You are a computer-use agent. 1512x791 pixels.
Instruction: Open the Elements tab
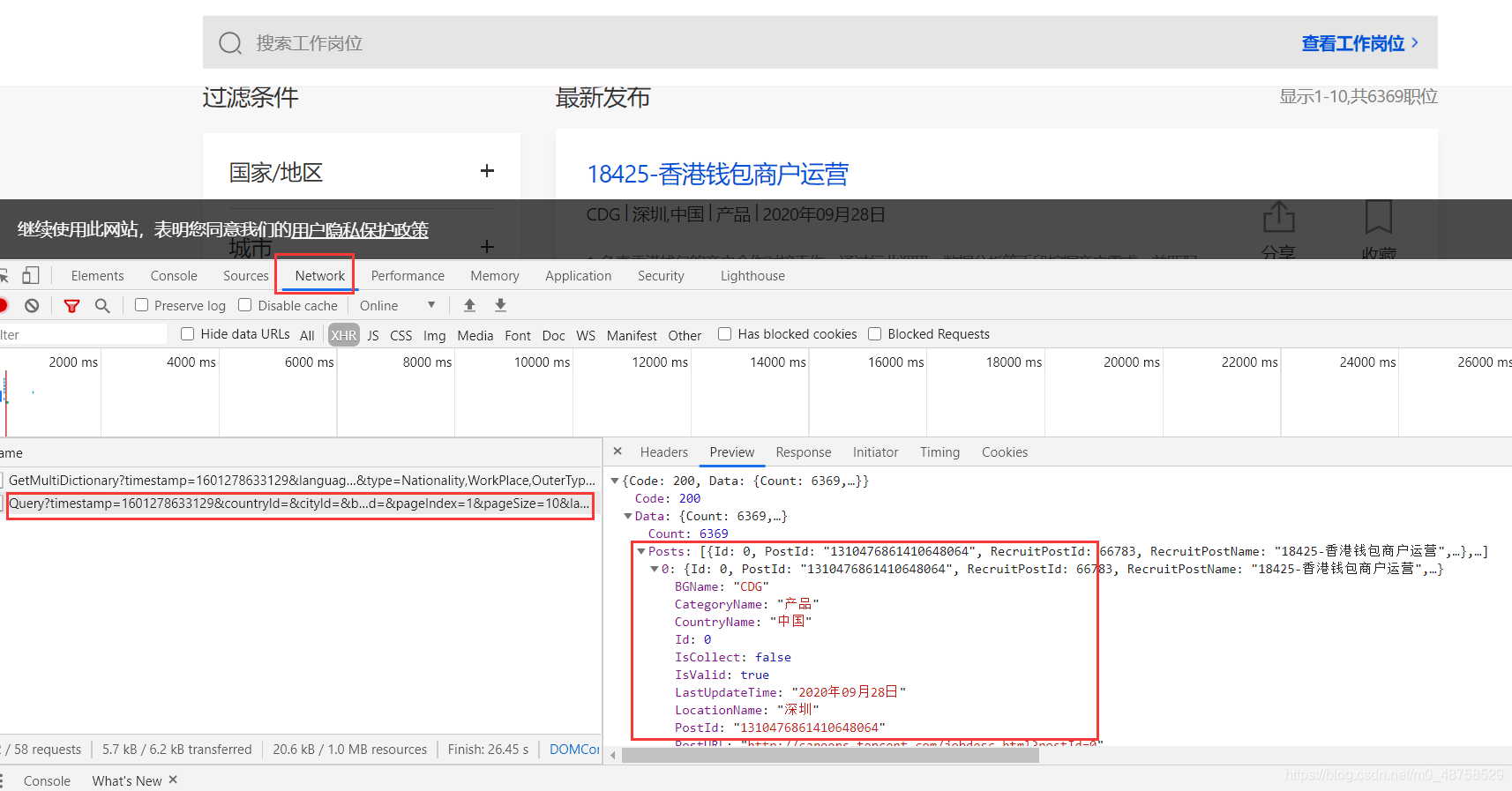click(x=97, y=275)
